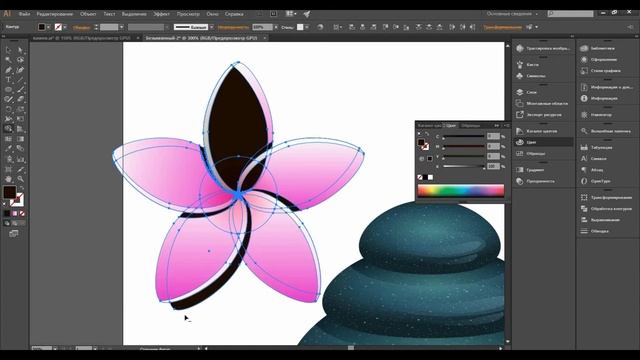Viewport: 640px width, 360px height.
Task: Switch to the Безымянный-2 document tab
Action: click(202, 38)
